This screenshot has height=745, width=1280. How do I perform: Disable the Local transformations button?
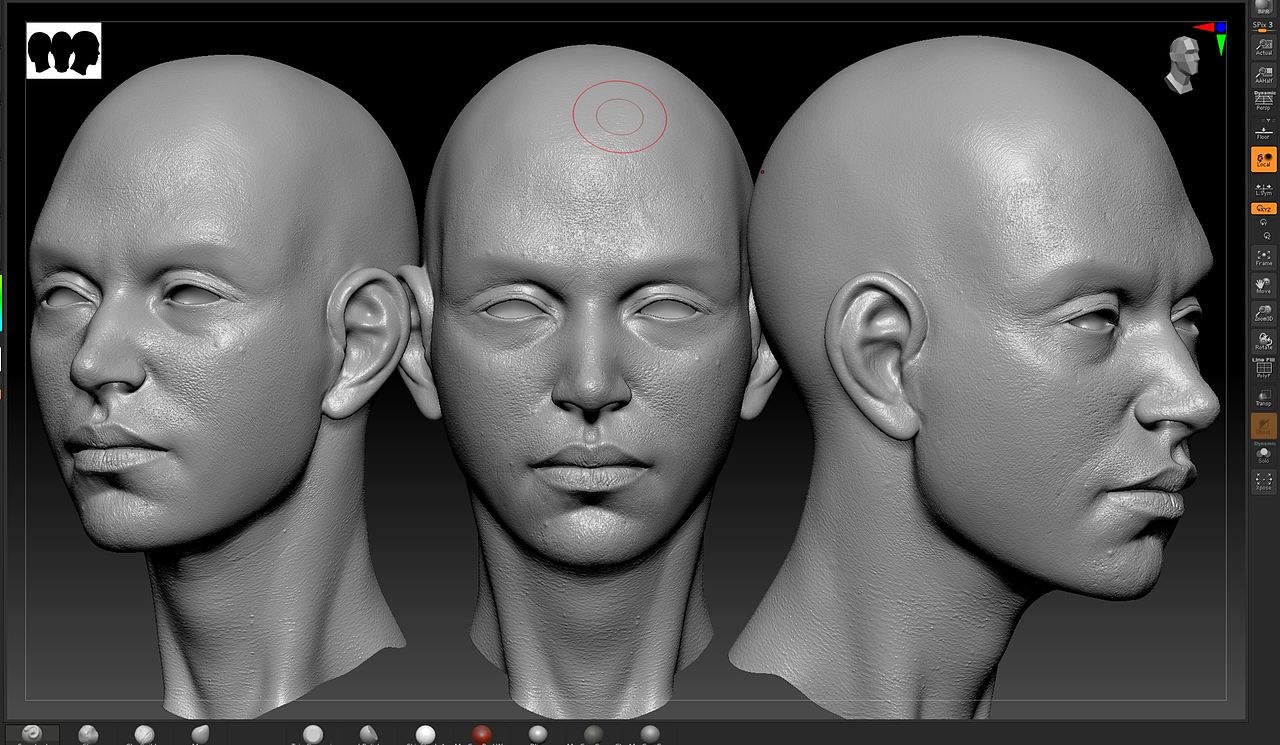tap(1264, 160)
